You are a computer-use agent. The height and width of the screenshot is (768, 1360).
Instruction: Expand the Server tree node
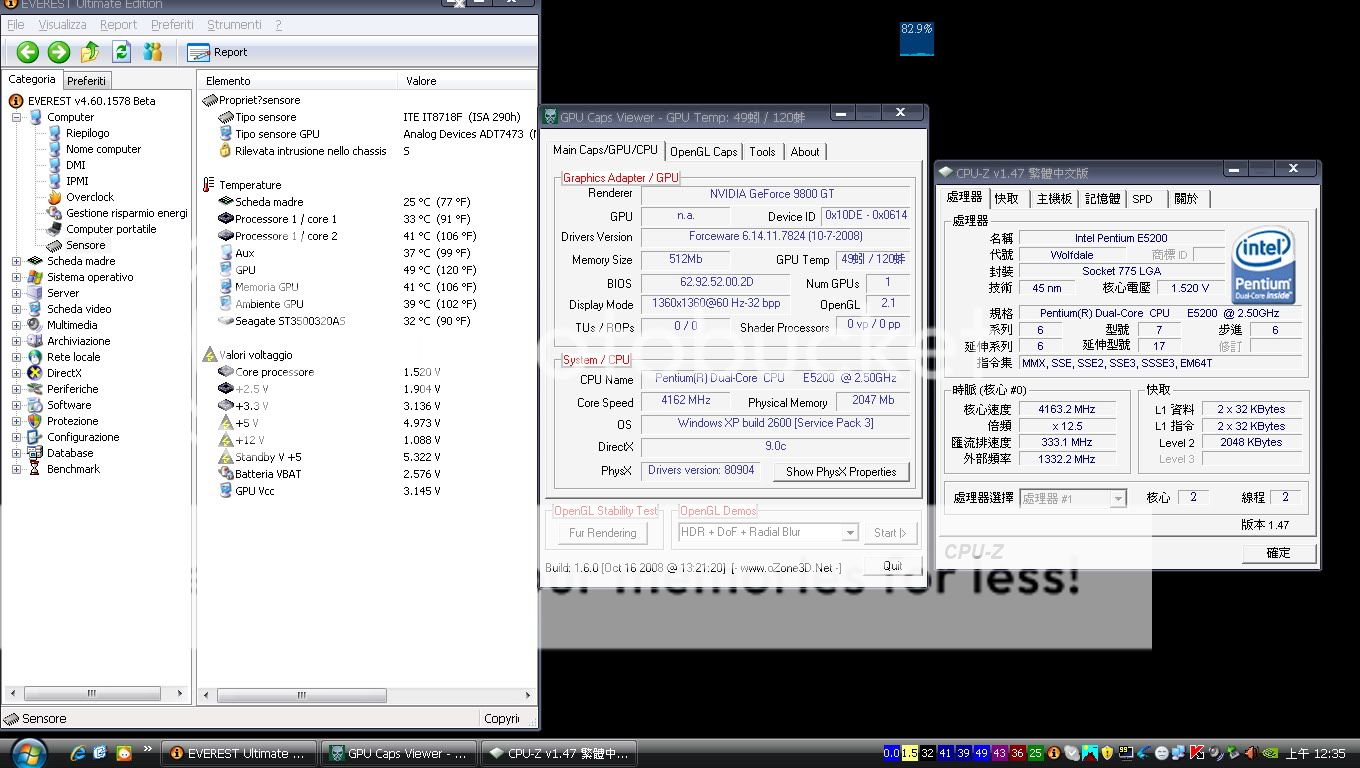[x=16, y=293]
